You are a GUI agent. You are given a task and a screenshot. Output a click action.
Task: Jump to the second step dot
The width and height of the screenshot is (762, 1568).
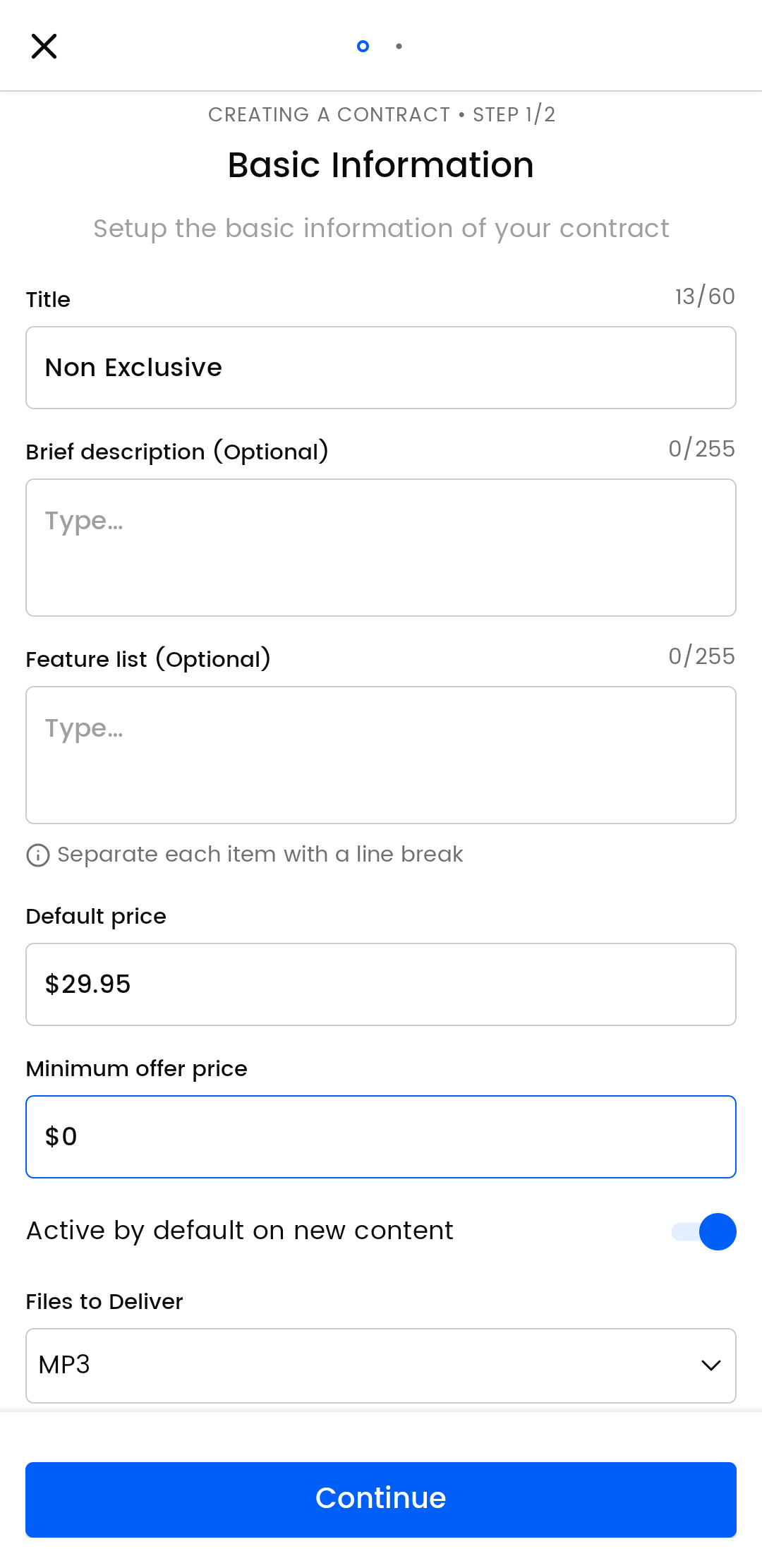399,47
